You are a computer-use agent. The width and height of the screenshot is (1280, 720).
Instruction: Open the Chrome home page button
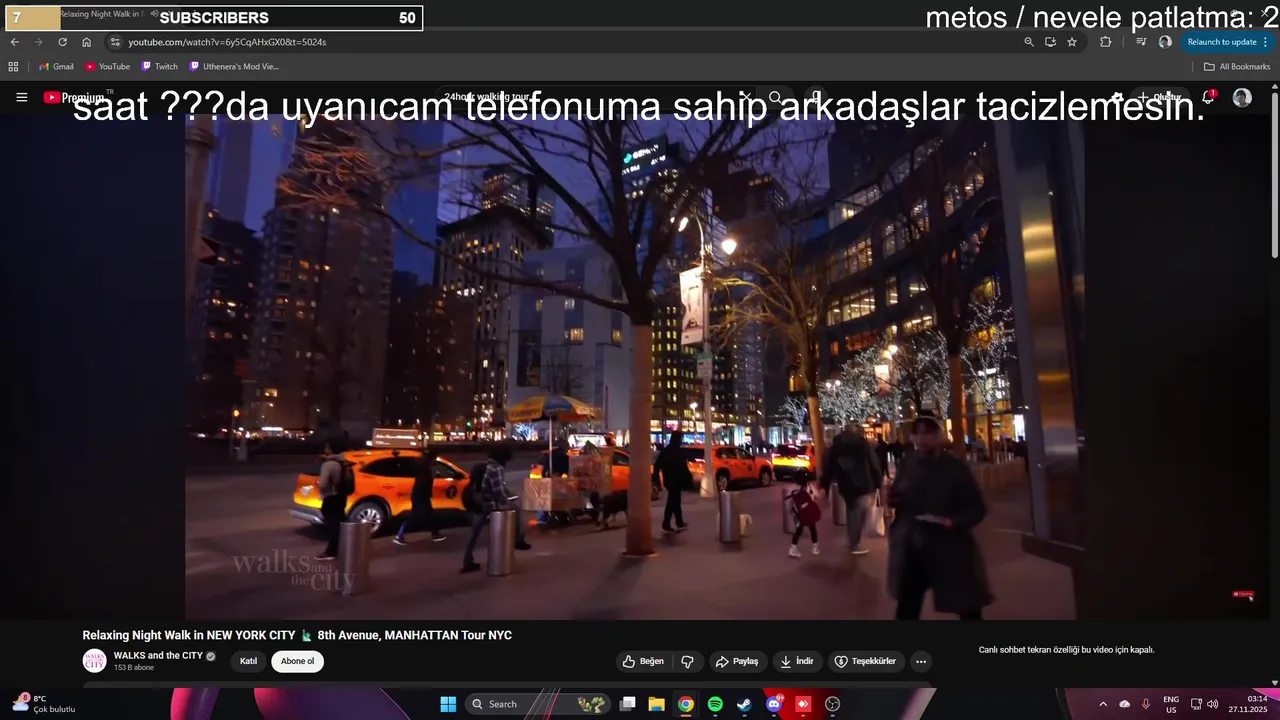coord(86,42)
